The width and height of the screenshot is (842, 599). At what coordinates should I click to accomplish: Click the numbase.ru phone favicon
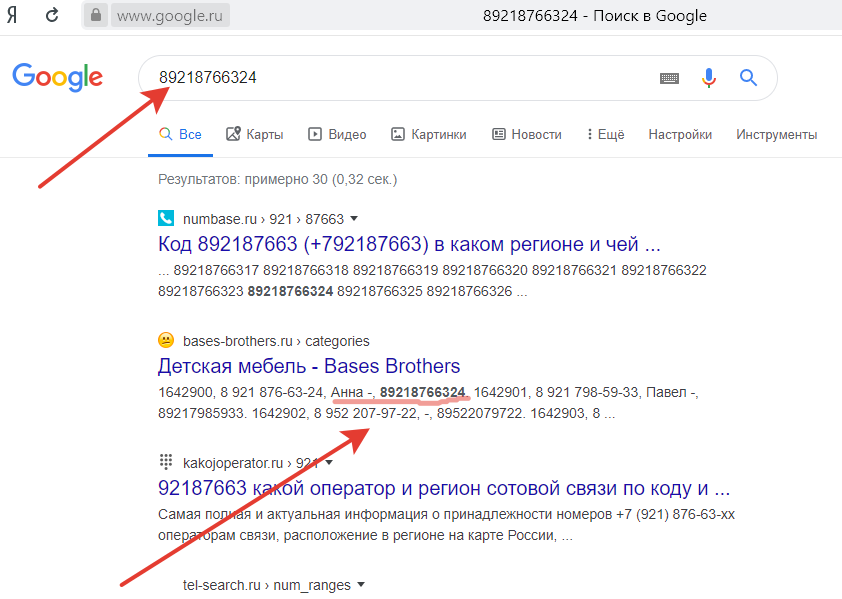(166, 218)
